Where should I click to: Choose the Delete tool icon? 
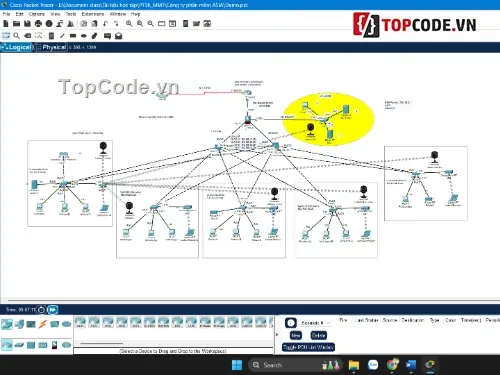28,36
